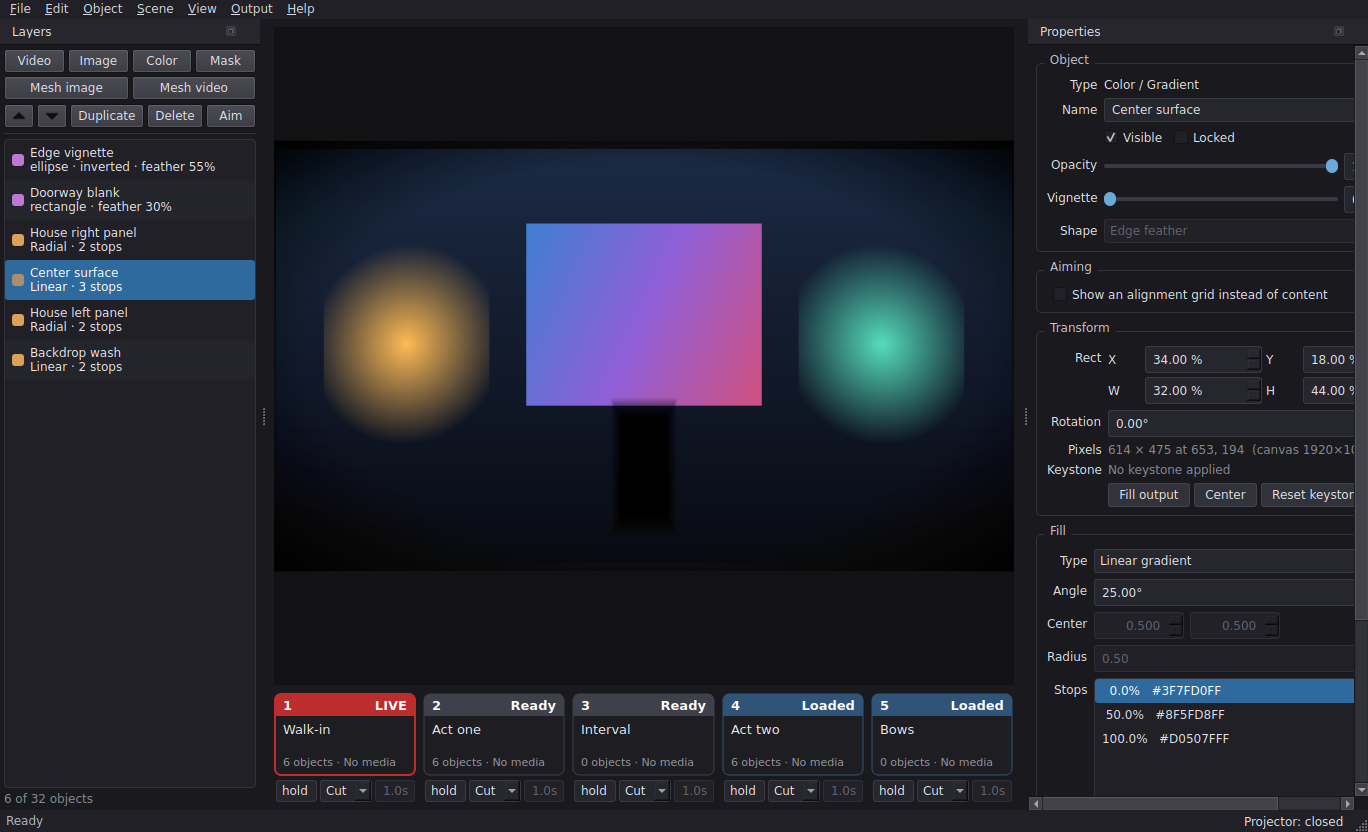Open the Output menu
This screenshot has height=832, width=1368.
(x=251, y=9)
